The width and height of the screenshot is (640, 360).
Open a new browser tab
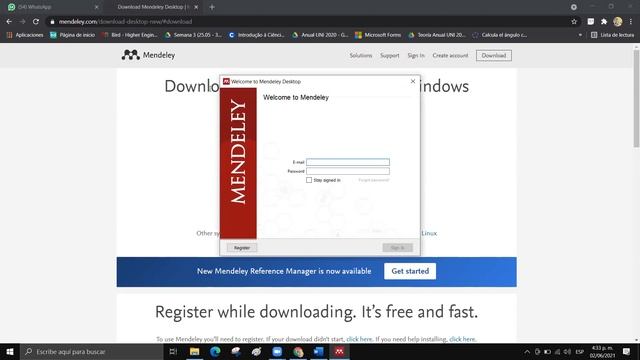[212, 7]
